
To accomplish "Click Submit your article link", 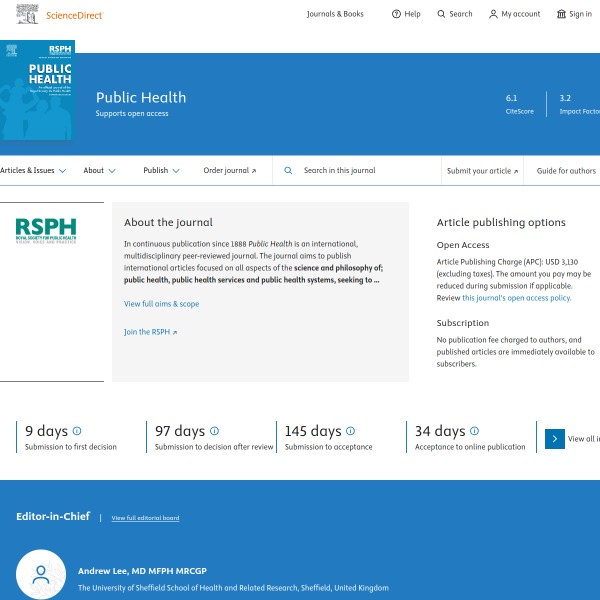I will 482,171.
